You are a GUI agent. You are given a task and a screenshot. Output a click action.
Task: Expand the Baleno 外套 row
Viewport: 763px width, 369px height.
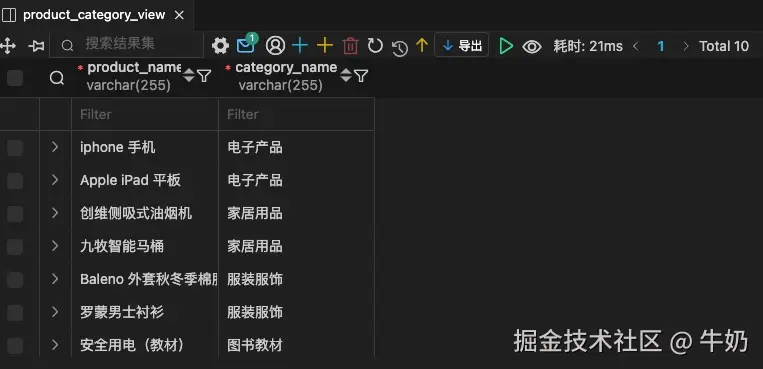tap(55, 279)
